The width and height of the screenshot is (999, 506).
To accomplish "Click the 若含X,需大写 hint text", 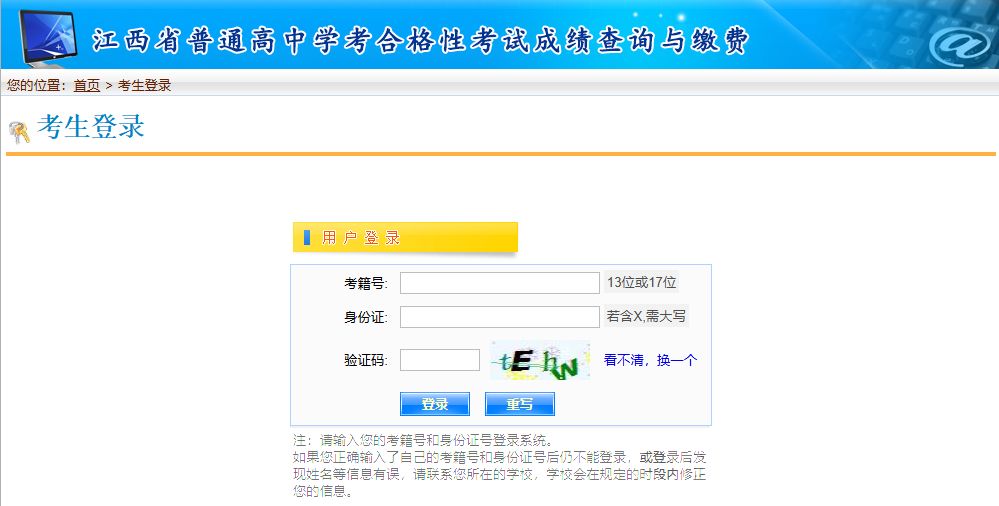I will click(646, 316).
